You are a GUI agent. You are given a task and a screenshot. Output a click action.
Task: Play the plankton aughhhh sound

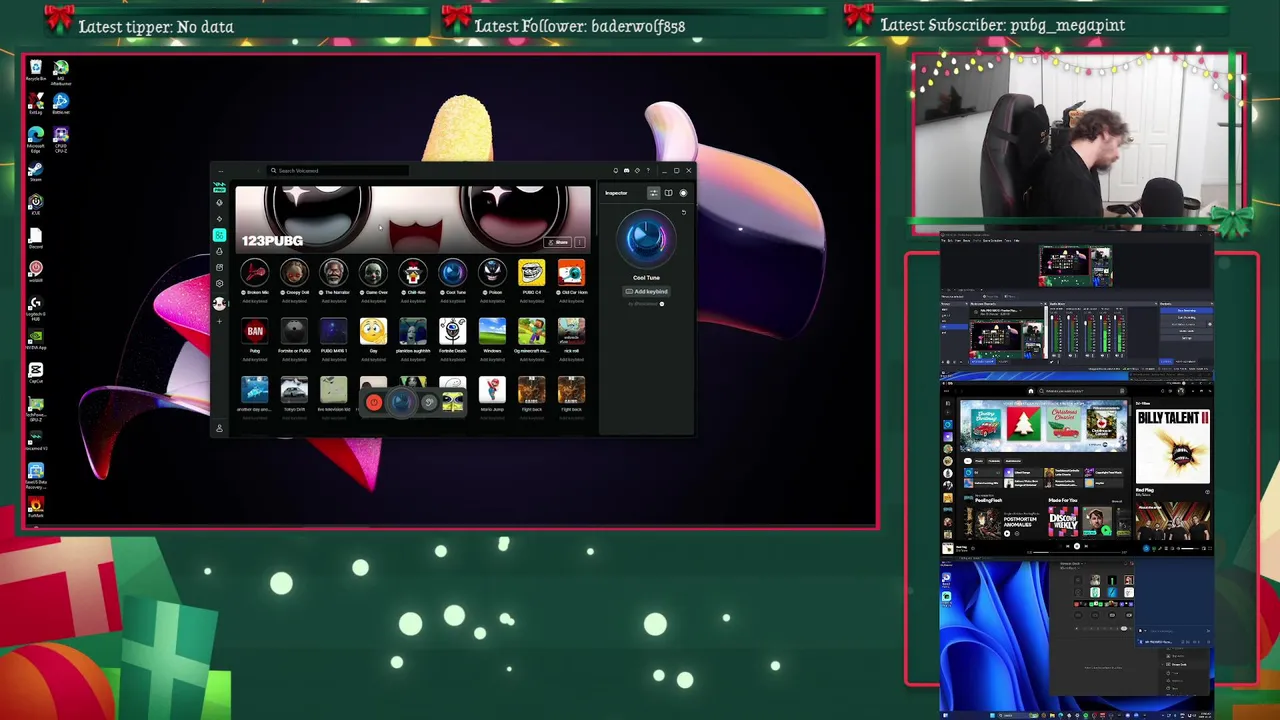pos(413,331)
